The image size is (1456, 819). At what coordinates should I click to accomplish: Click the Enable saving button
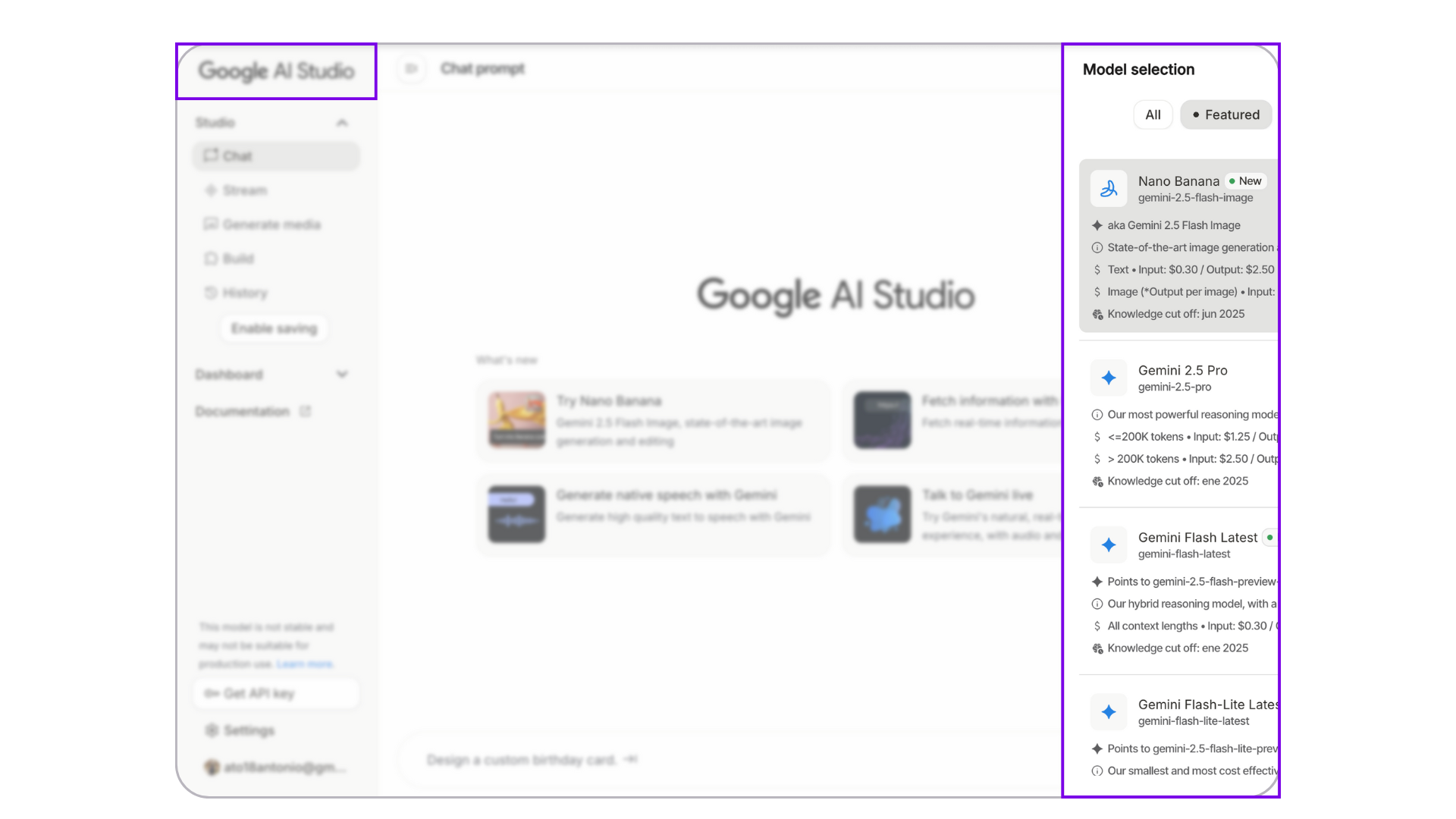coord(274,328)
